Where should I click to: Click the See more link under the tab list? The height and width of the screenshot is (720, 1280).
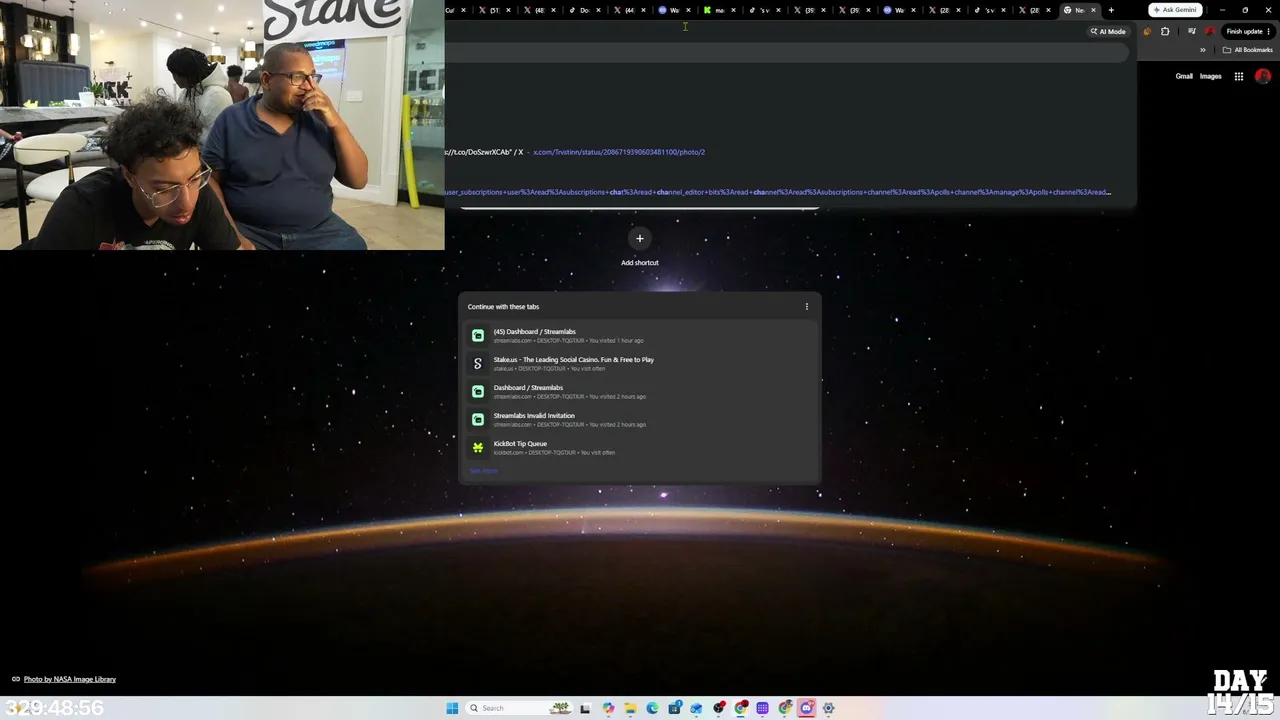point(483,471)
